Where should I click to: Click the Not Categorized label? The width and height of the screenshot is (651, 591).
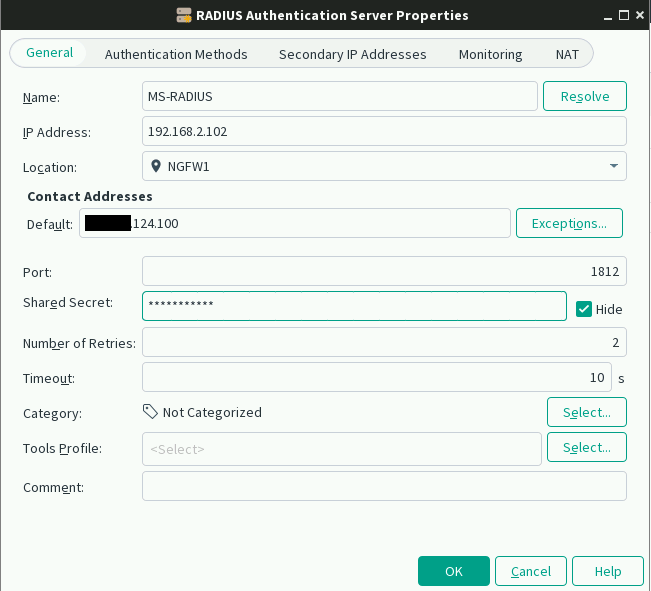212,412
